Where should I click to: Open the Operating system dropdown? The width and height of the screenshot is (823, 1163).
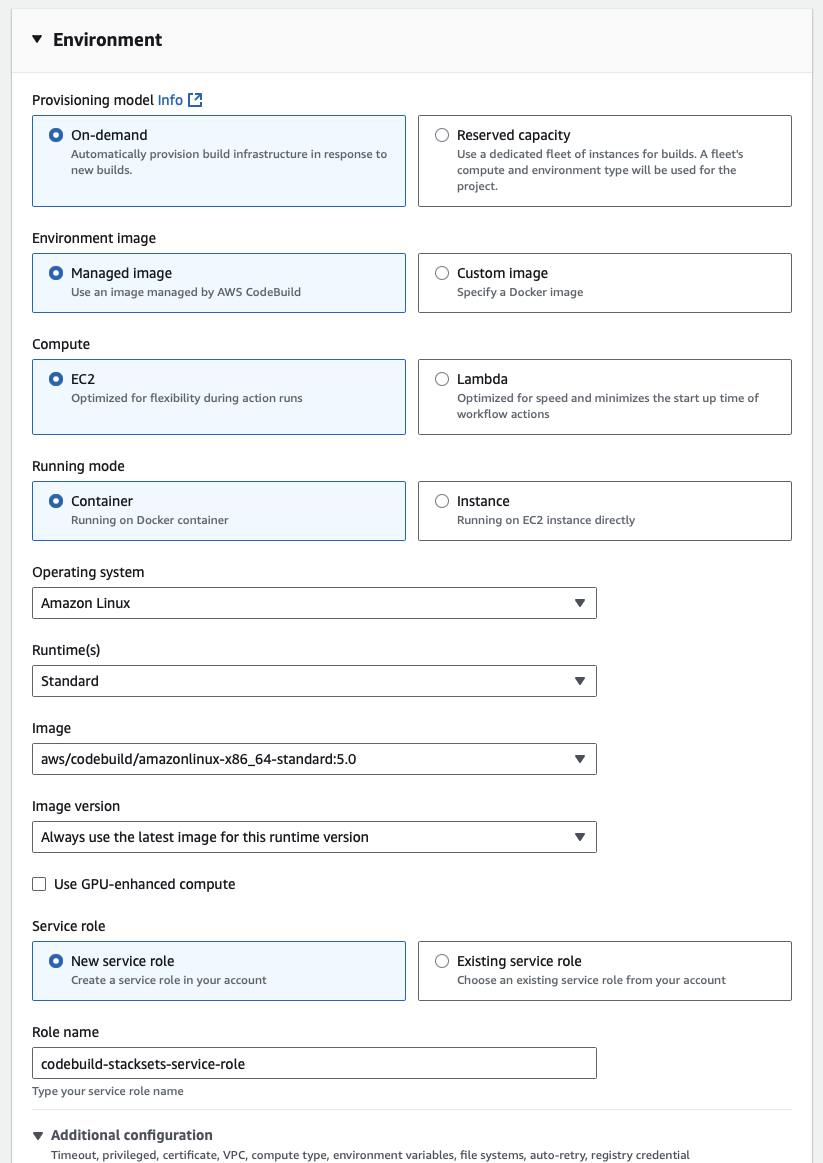click(314, 603)
